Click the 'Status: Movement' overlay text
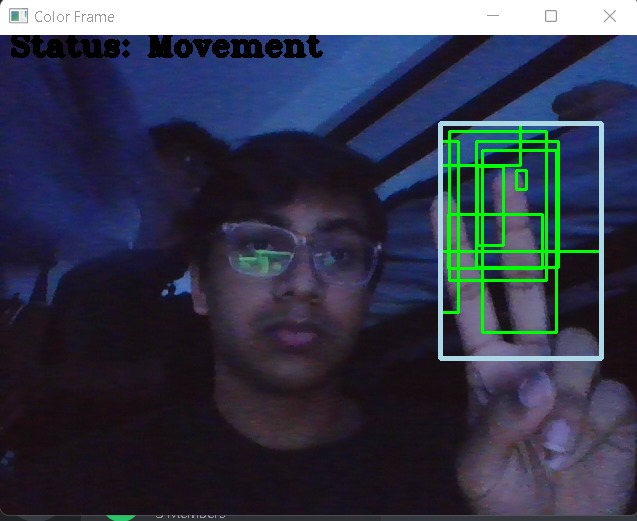 pos(167,47)
